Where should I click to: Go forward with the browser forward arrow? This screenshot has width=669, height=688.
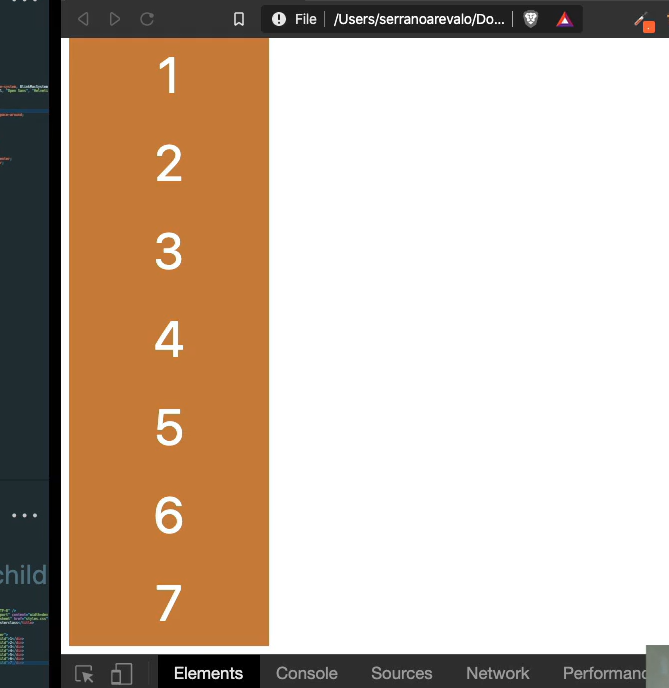coord(114,19)
